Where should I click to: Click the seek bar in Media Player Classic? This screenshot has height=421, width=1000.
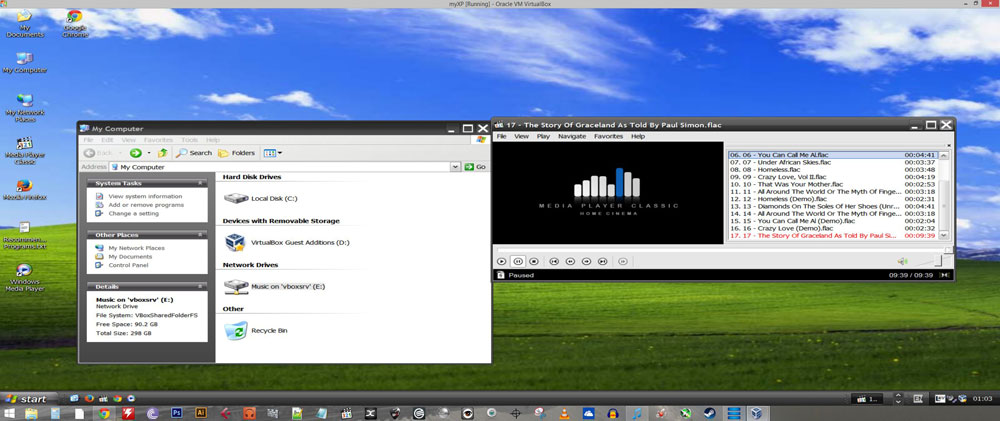click(x=723, y=249)
